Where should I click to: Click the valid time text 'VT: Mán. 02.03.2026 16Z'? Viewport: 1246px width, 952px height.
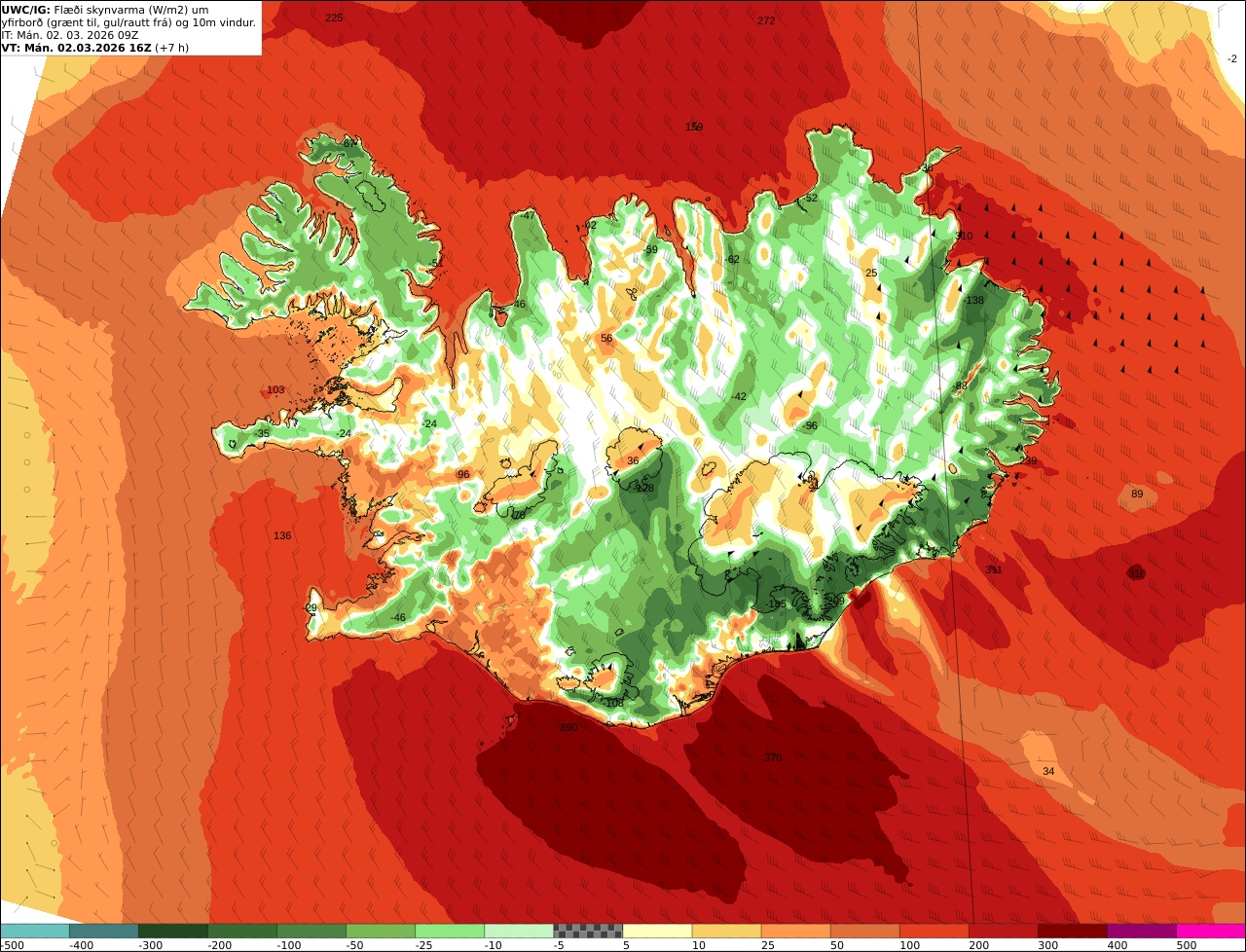[x=76, y=47]
